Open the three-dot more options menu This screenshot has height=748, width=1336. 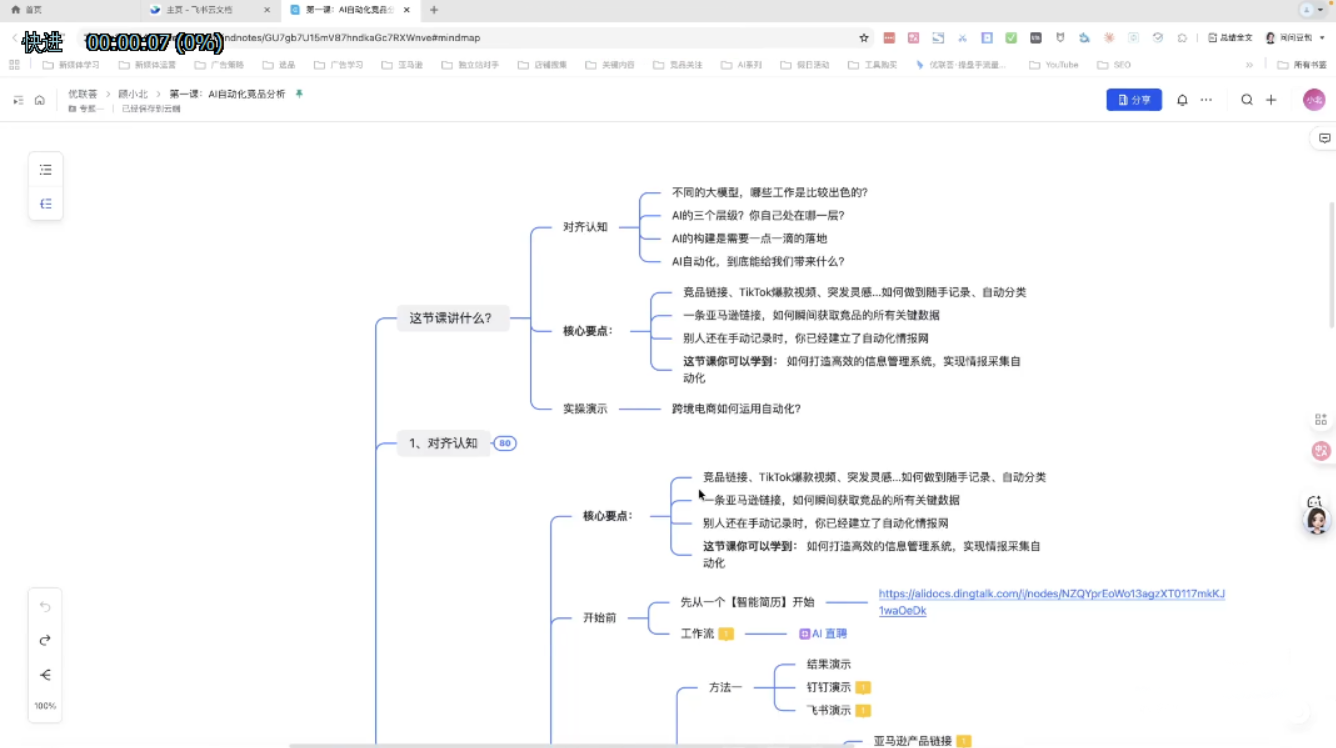[x=1206, y=100]
